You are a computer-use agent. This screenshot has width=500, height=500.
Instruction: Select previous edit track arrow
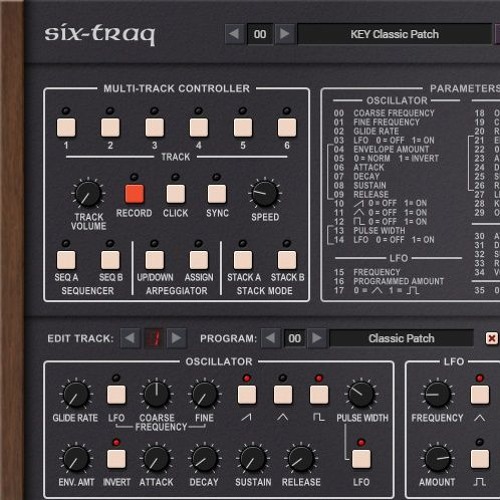(x=130, y=338)
